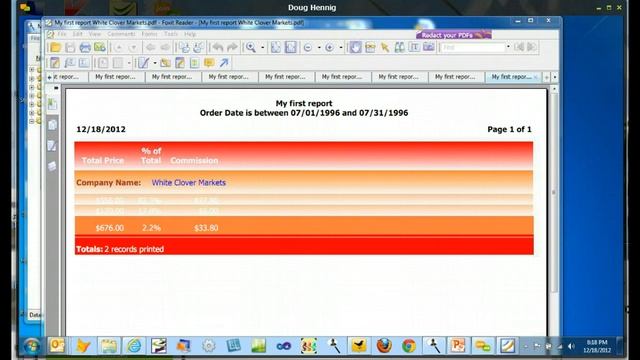Click the Save disk icon in toolbar
This screenshot has height=360, width=640.
[x=70, y=48]
